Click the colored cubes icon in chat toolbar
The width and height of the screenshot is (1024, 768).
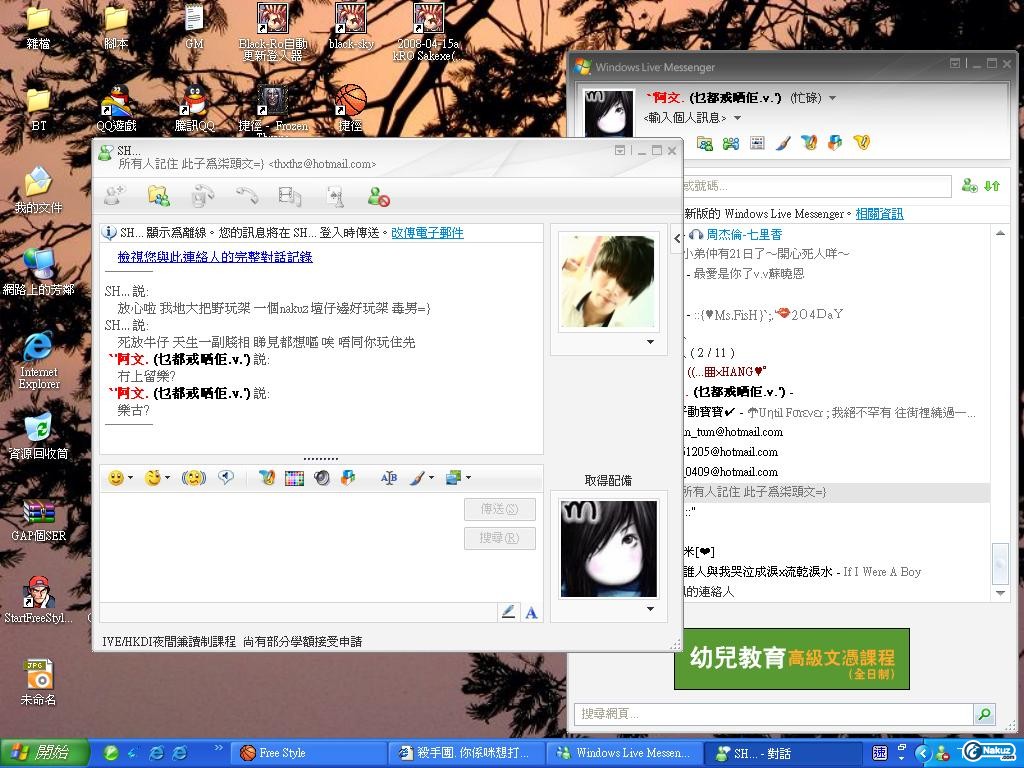[x=348, y=478]
